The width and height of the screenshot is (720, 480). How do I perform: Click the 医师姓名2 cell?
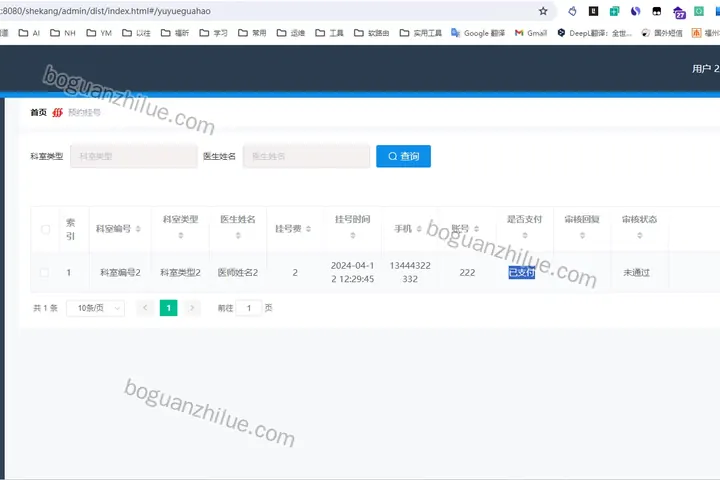pyautogui.click(x=238, y=272)
